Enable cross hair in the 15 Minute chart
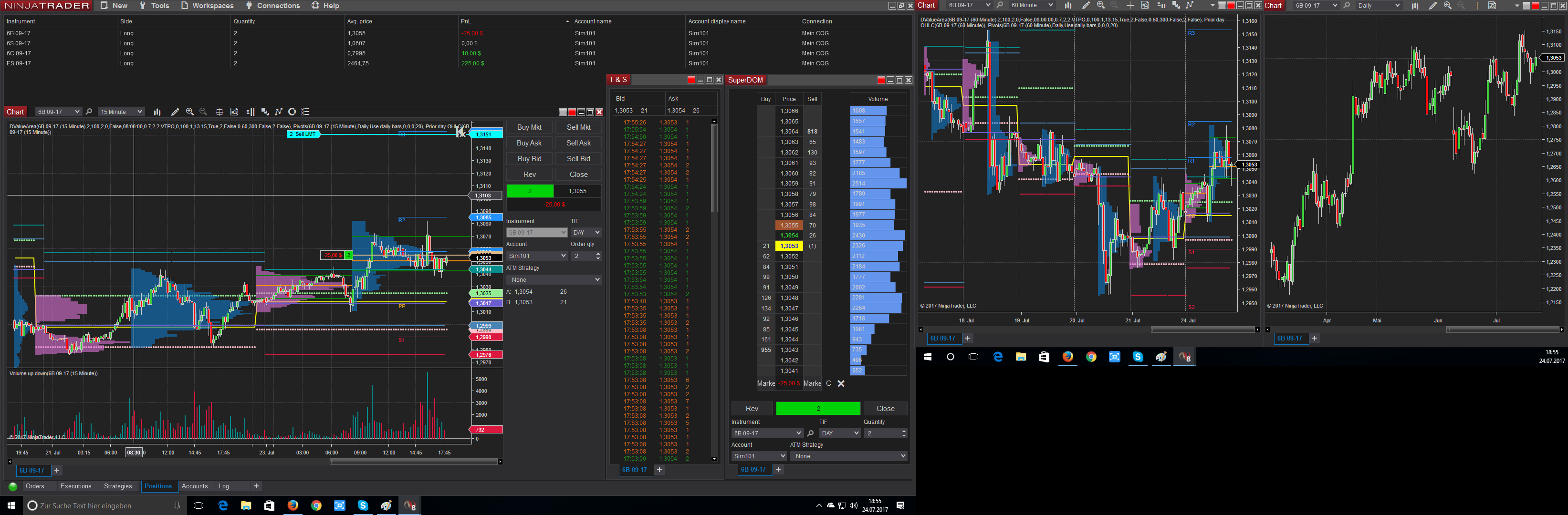The height and width of the screenshot is (515, 1568). point(219,112)
